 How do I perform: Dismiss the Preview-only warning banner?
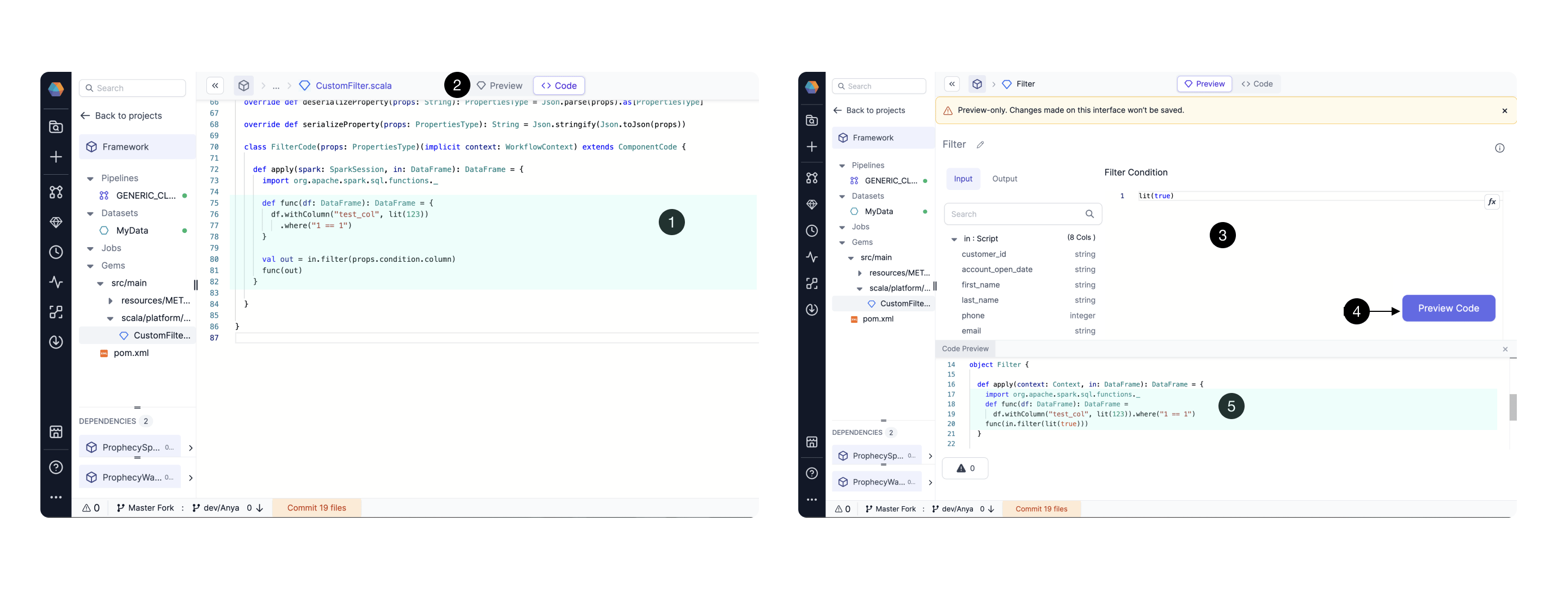(1505, 110)
